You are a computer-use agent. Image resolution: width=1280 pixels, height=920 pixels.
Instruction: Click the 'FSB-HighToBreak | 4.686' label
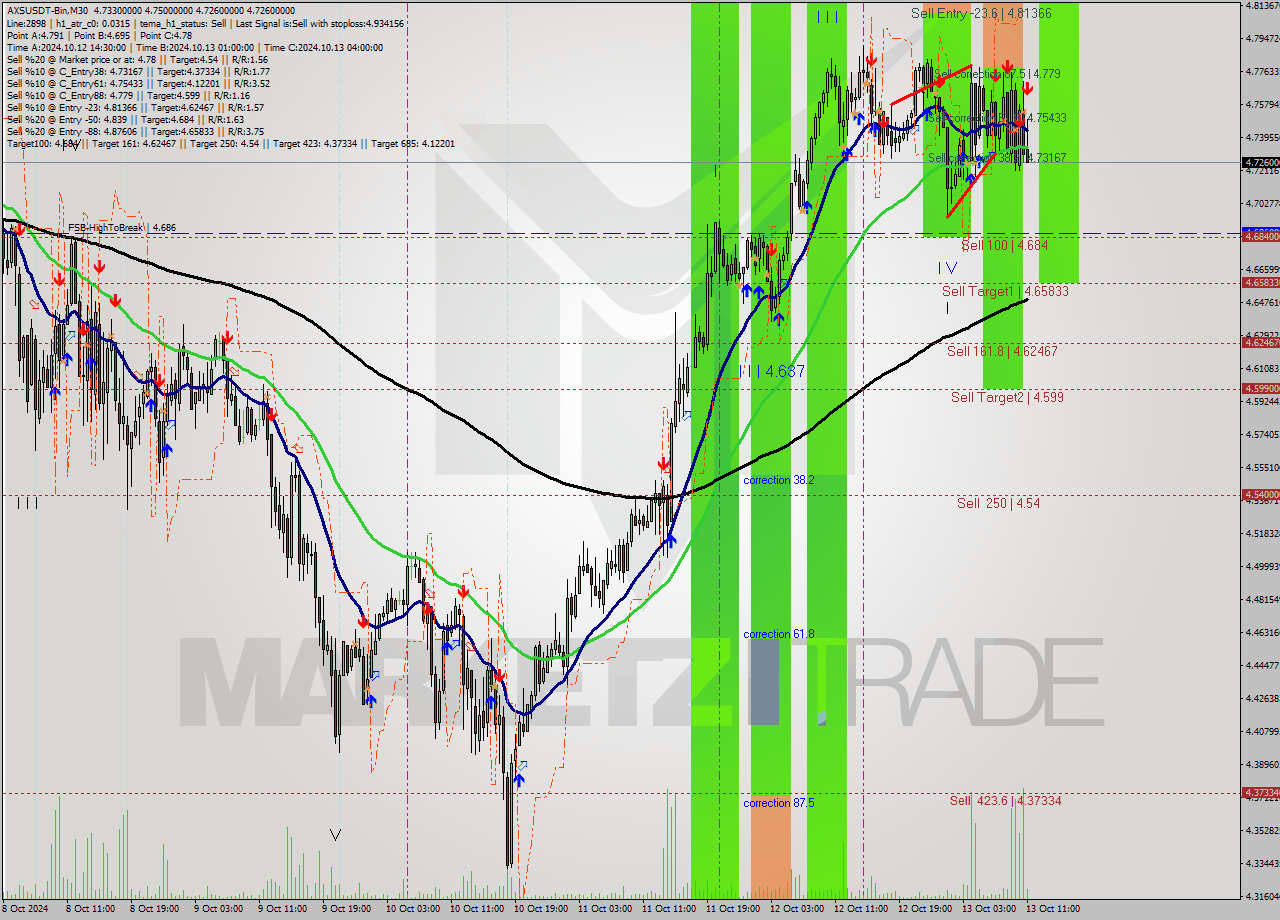[x=122, y=228]
